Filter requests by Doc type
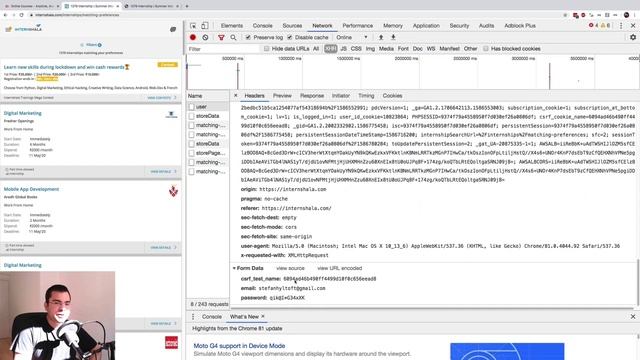The image size is (640, 360). coord(418,49)
